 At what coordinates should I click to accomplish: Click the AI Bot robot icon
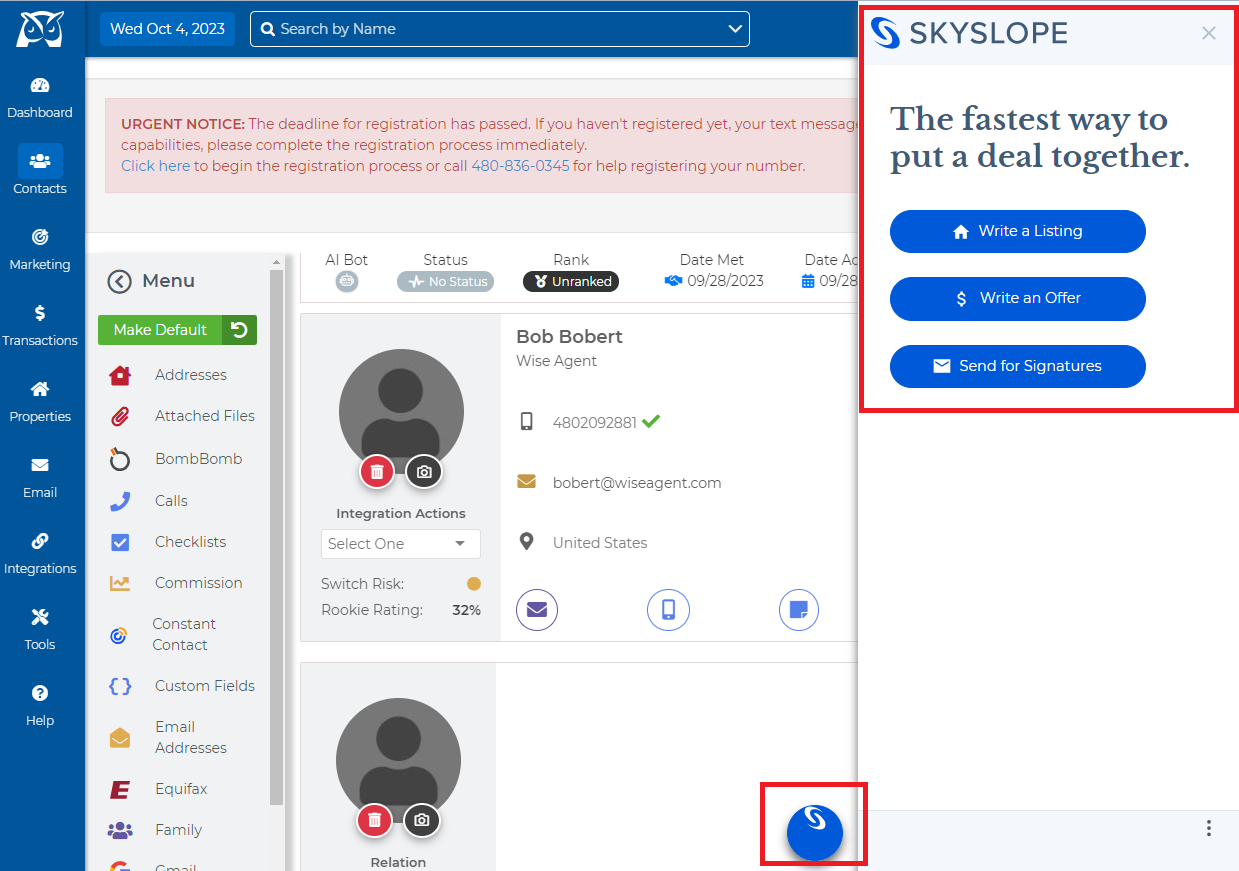(x=347, y=282)
